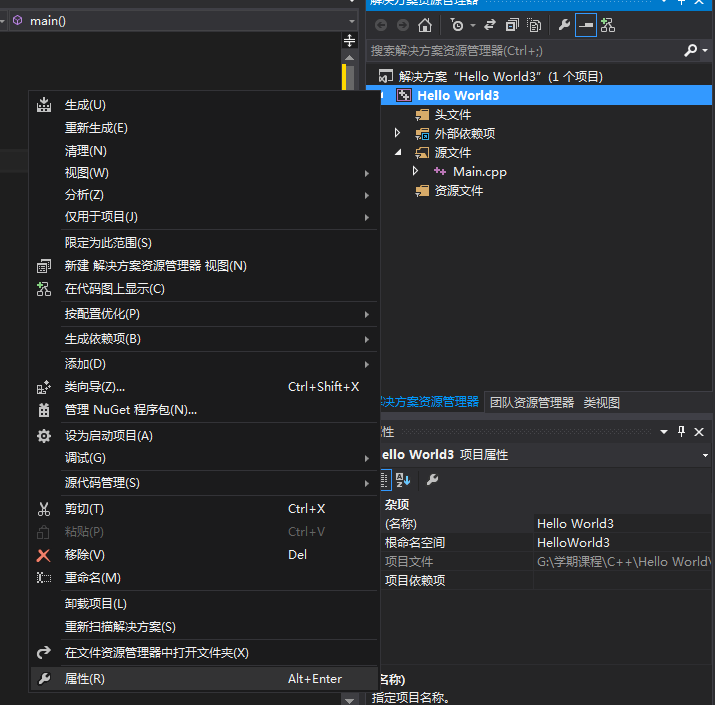The image size is (715, 705).
Task: Click 新建 解决方案资源管理器 视图(N)
Action: 203,266
